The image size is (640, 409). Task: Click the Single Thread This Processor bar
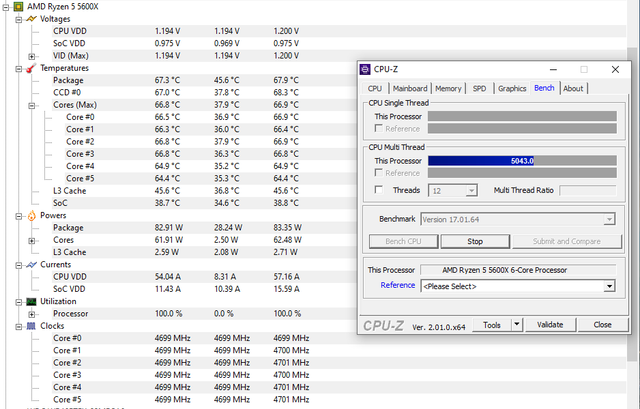[x=522, y=116]
